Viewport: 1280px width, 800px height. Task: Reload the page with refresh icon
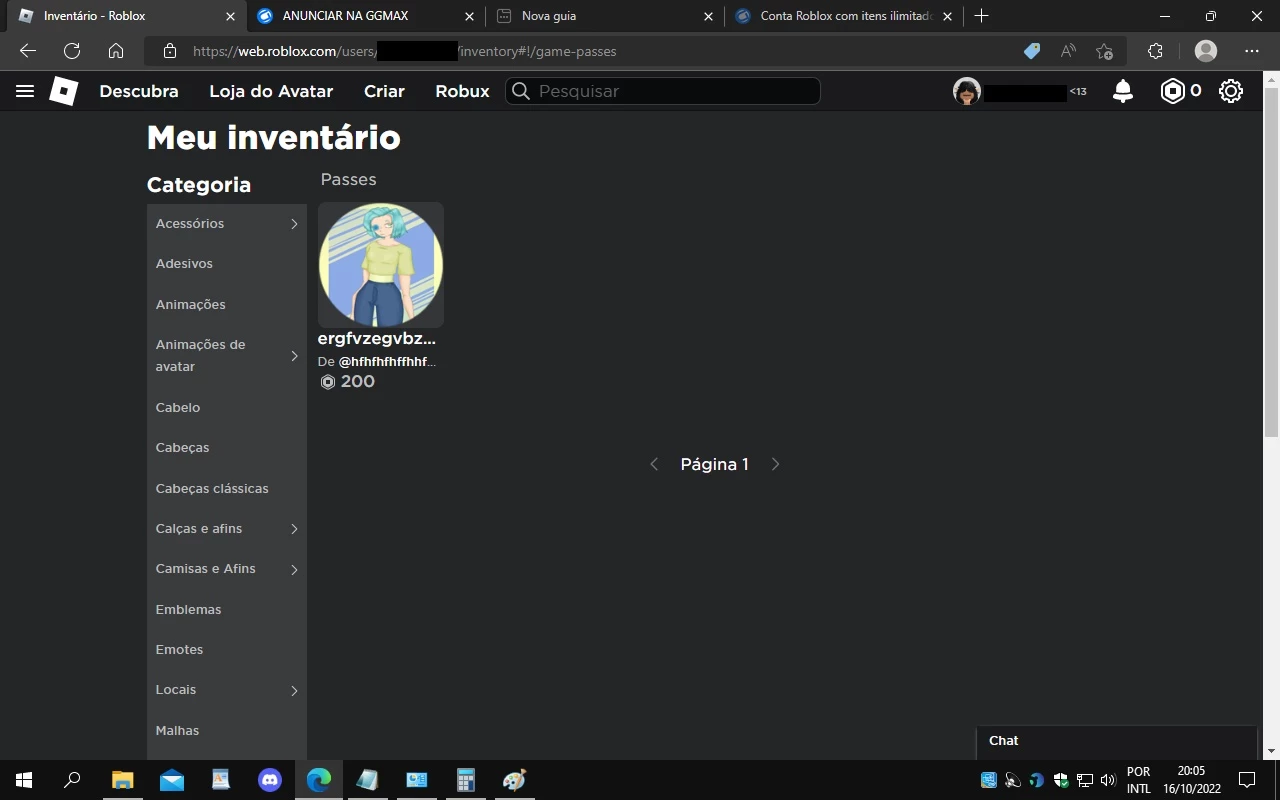72,51
